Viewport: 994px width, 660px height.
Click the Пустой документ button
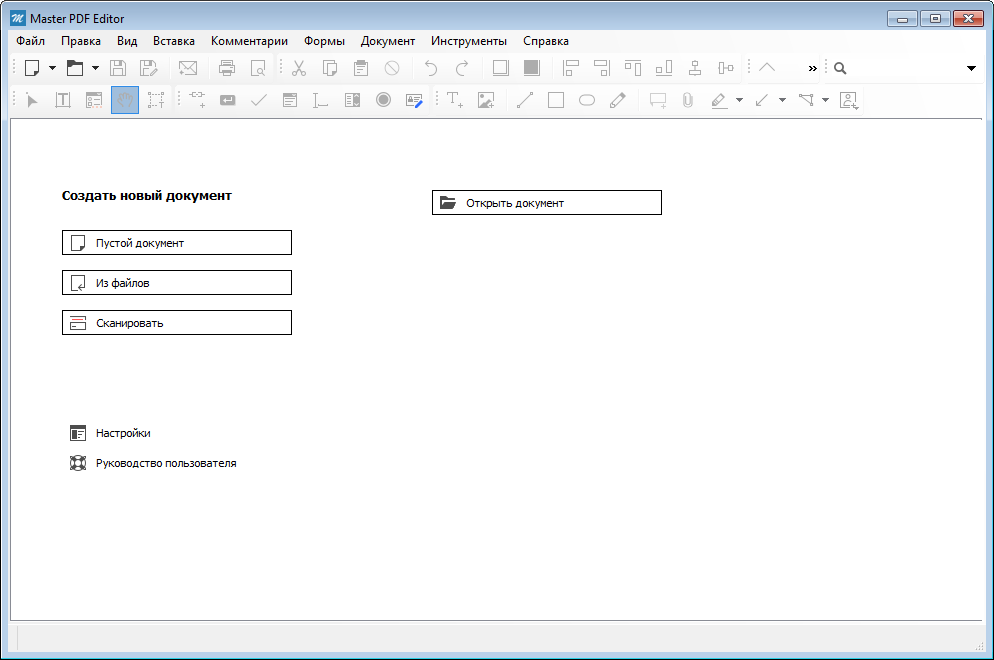pos(177,243)
